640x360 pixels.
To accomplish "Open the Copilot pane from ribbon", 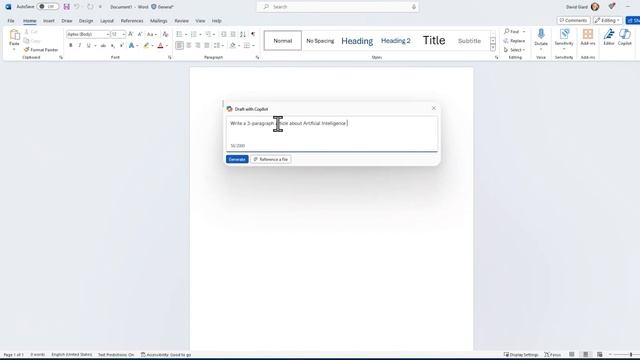I will coord(624,37).
